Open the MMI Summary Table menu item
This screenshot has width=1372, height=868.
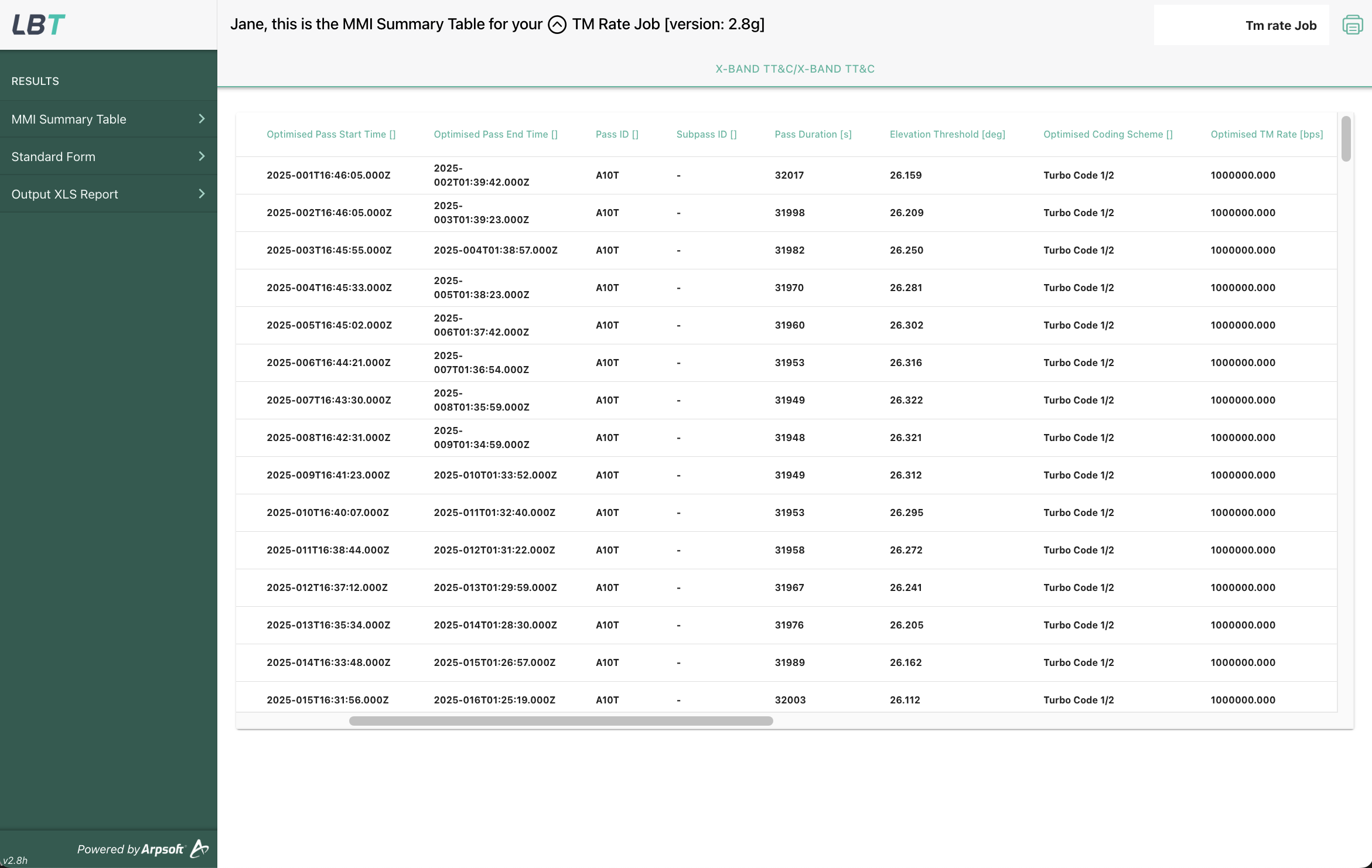coord(69,119)
